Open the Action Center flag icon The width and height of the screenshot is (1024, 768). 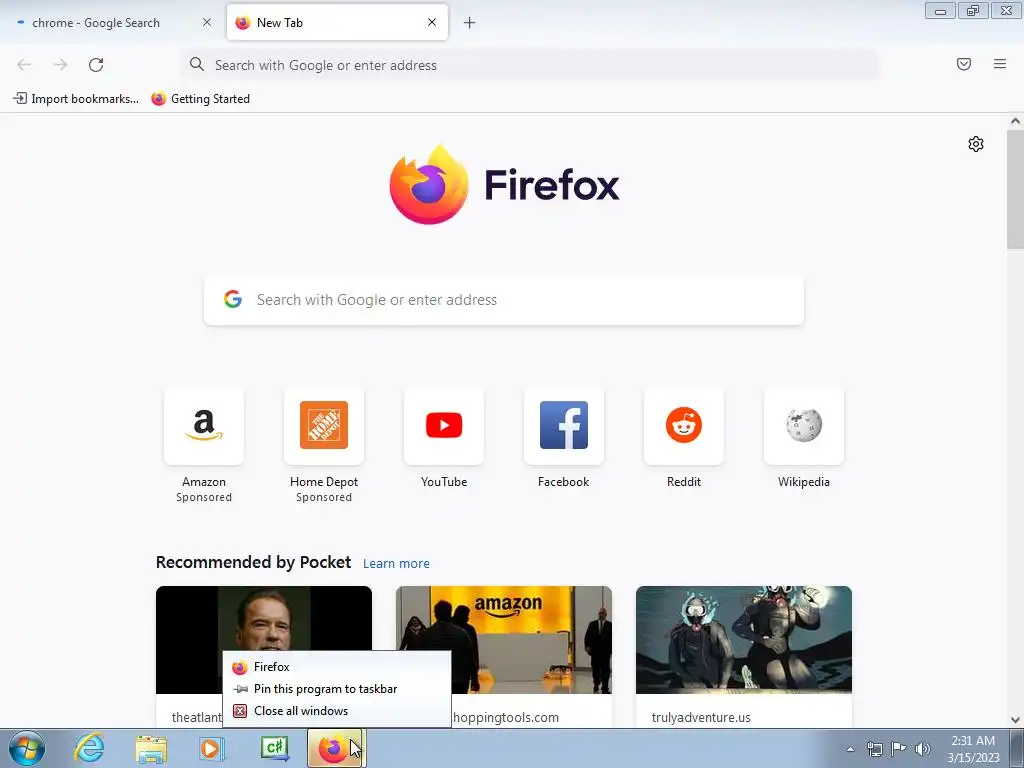coord(899,748)
